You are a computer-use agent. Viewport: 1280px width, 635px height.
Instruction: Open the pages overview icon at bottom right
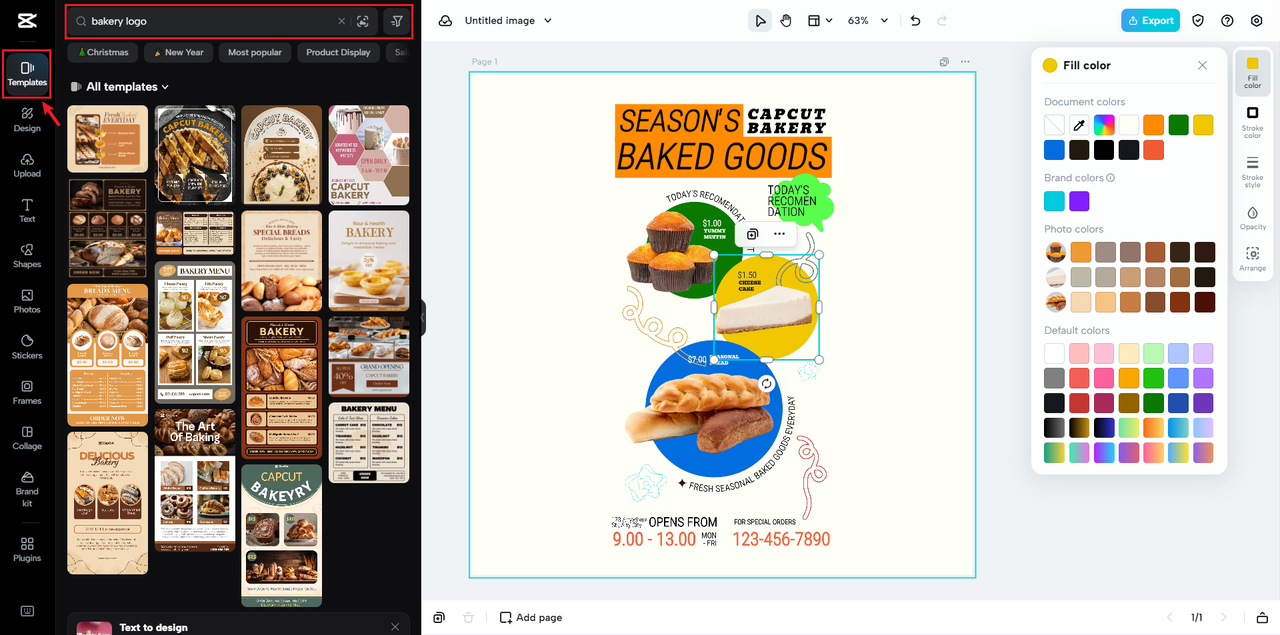tap(1262, 618)
